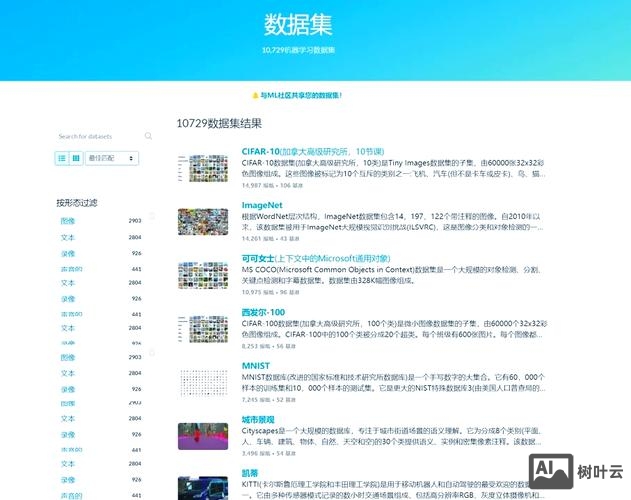Click the 10,975 papers stat under MS COCO
631x500 pixels.
[258, 292]
